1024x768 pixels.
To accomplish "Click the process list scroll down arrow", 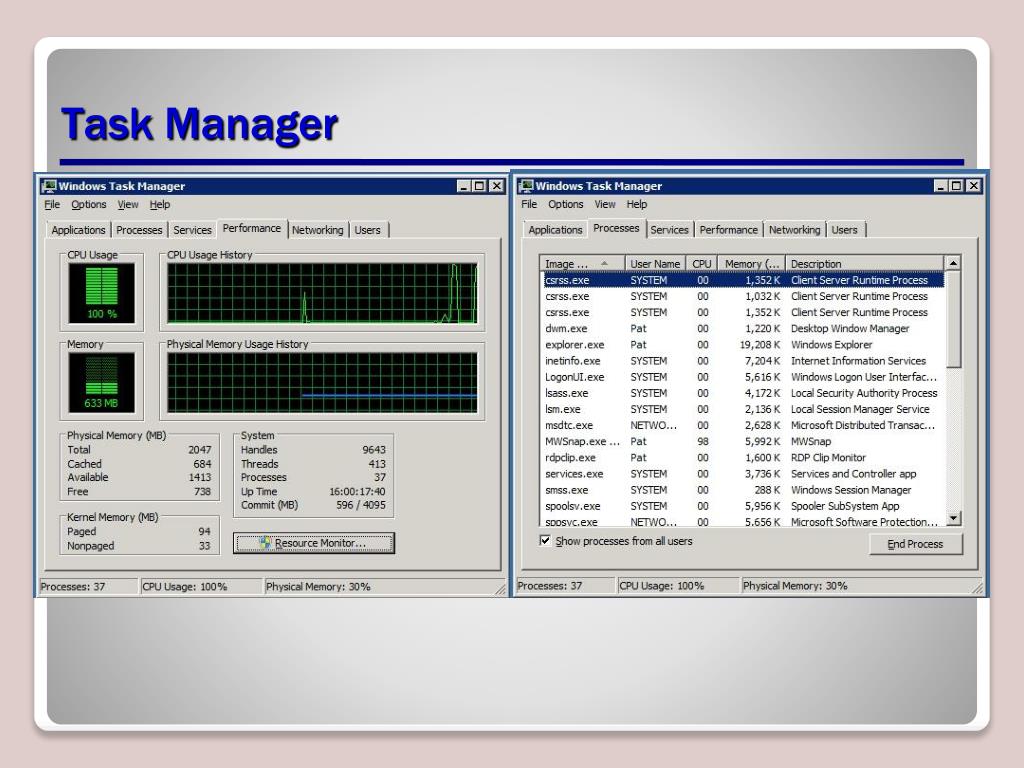I will [x=953, y=519].
